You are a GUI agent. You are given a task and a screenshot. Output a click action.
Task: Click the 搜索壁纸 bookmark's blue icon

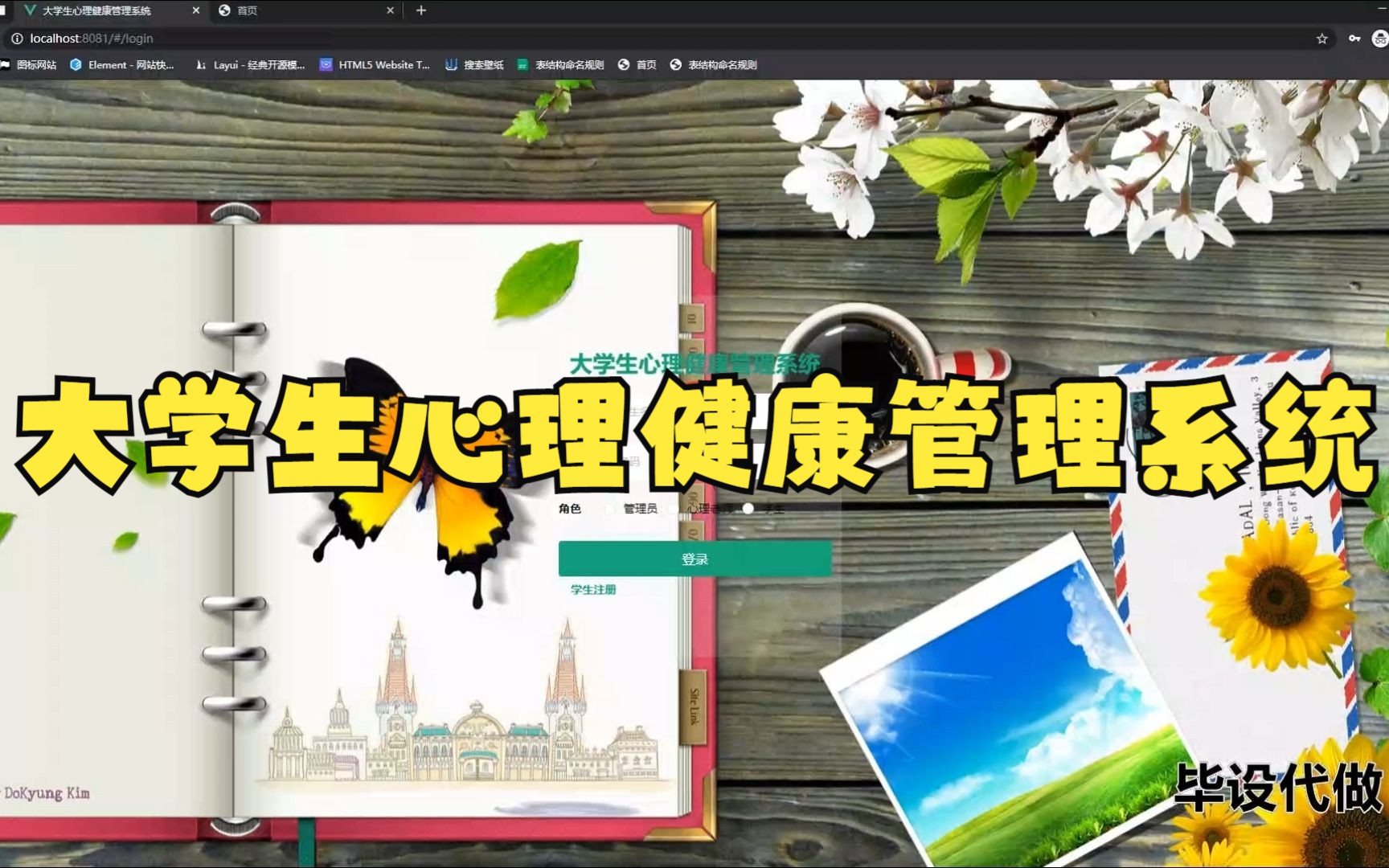[x=452, y=65]
